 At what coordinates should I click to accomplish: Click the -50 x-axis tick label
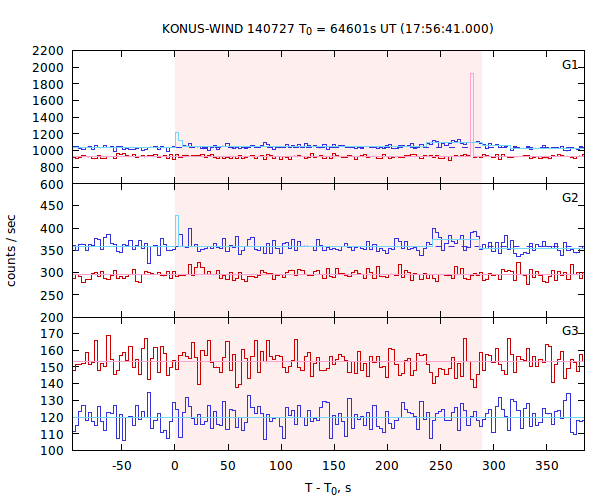[121, 466]
